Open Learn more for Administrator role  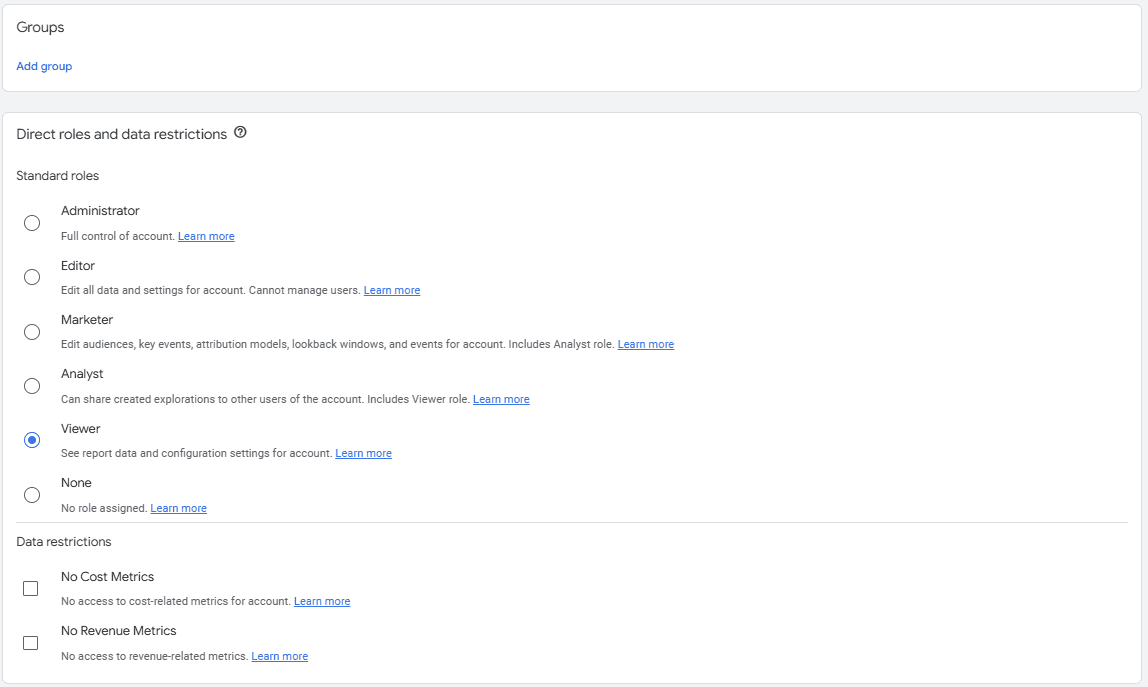pos(206,236)
